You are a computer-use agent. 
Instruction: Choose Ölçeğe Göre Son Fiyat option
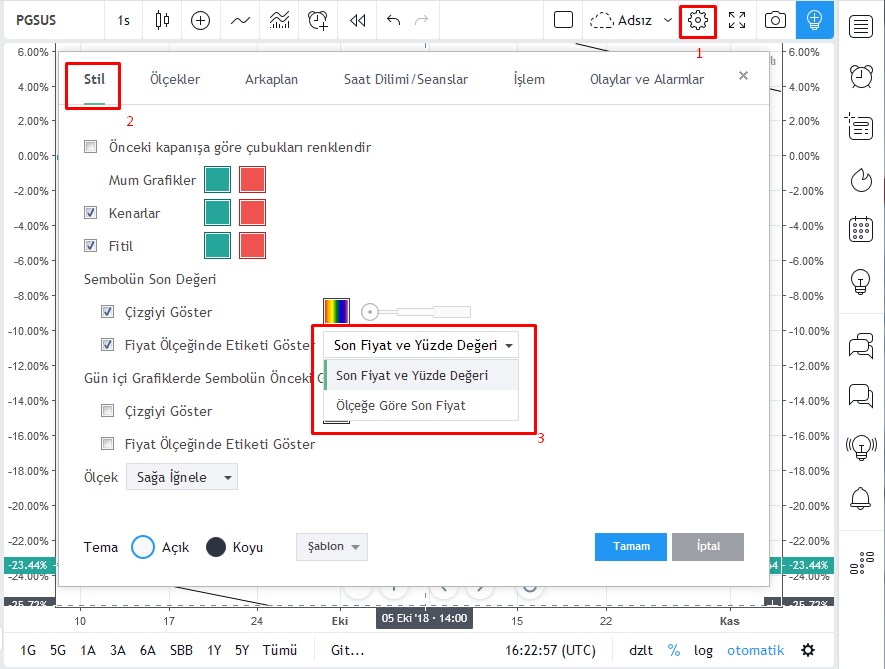(421, 405)
